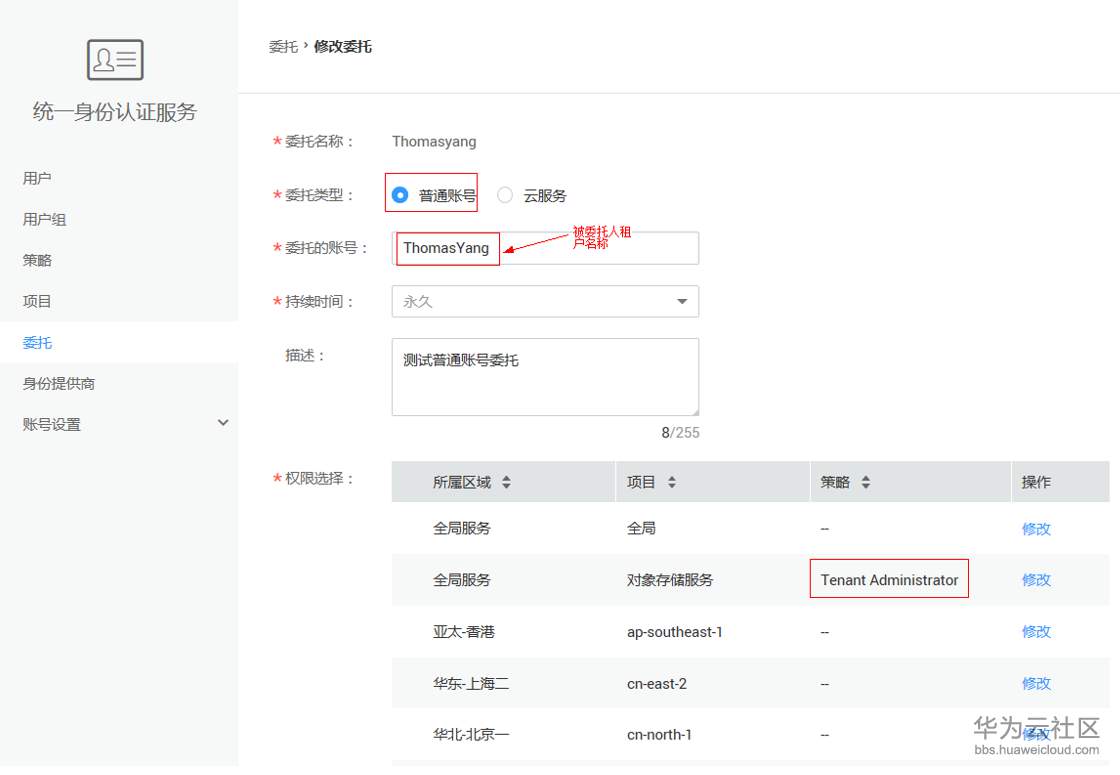Viewport: 1120px width, 775px height.
Task: Open the 持续时间 dropdown showing 永久
Action: coord(545,301)
